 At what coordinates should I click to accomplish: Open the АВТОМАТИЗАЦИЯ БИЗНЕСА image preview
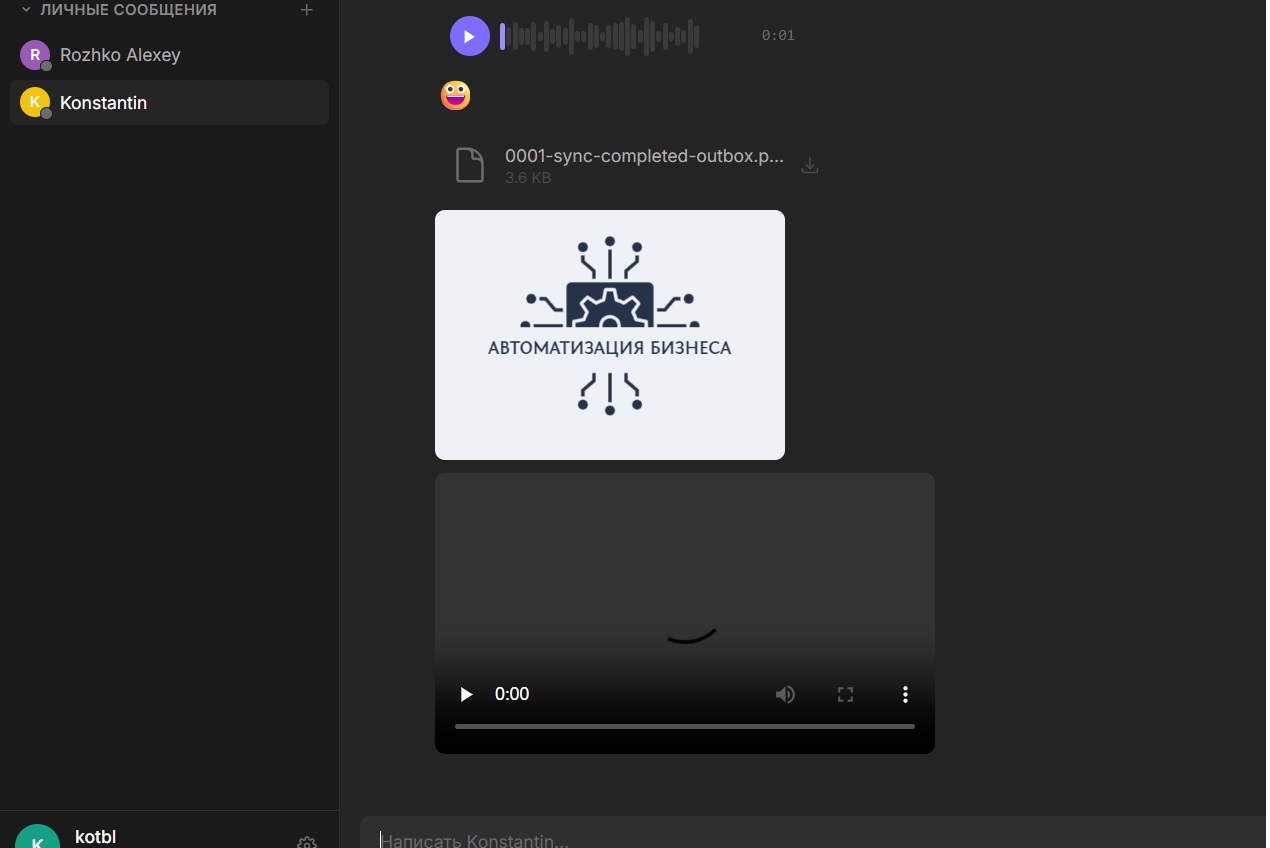point(609,335)
